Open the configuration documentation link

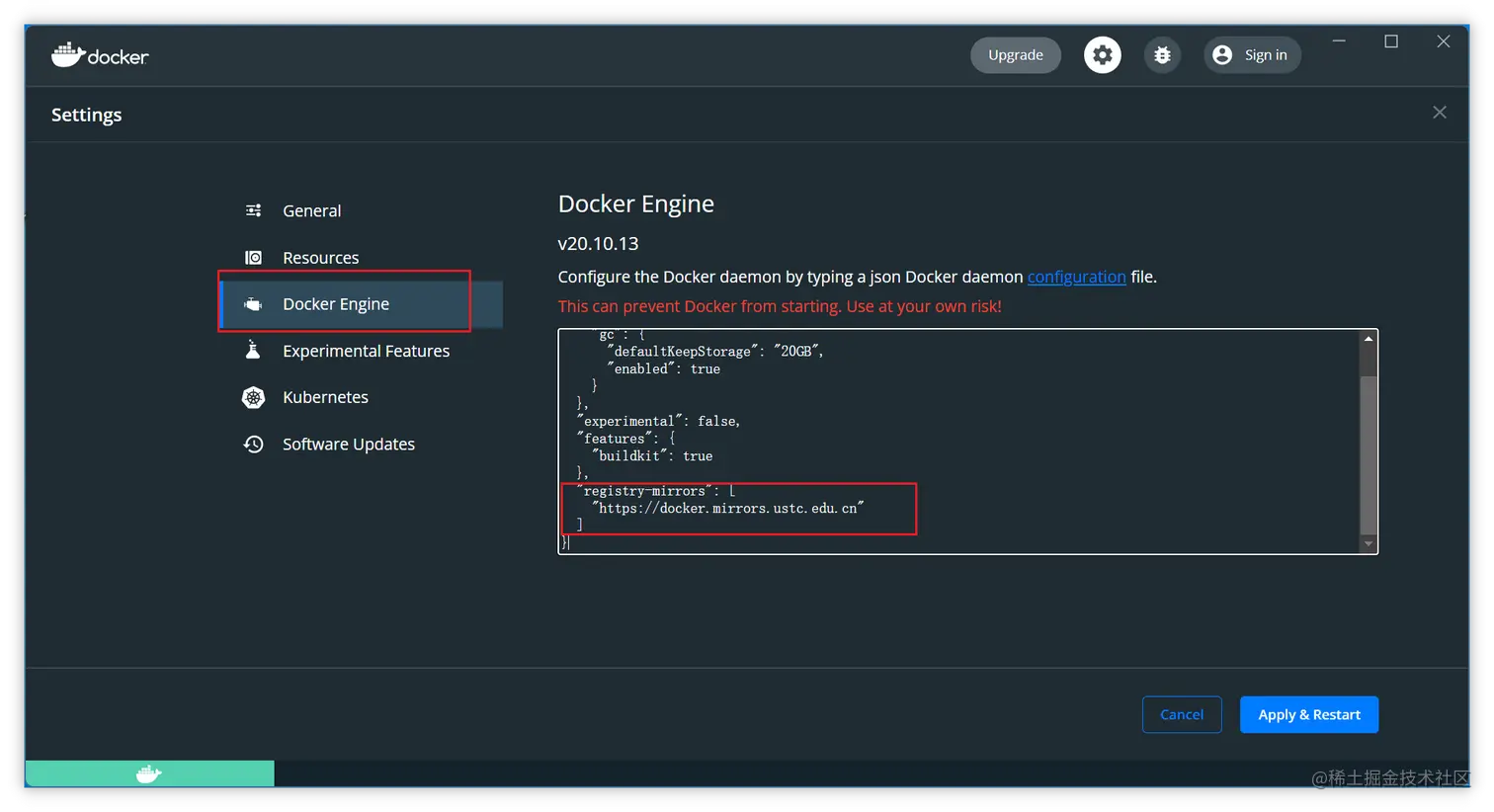pyautogui.click(x=1076, y=277)
